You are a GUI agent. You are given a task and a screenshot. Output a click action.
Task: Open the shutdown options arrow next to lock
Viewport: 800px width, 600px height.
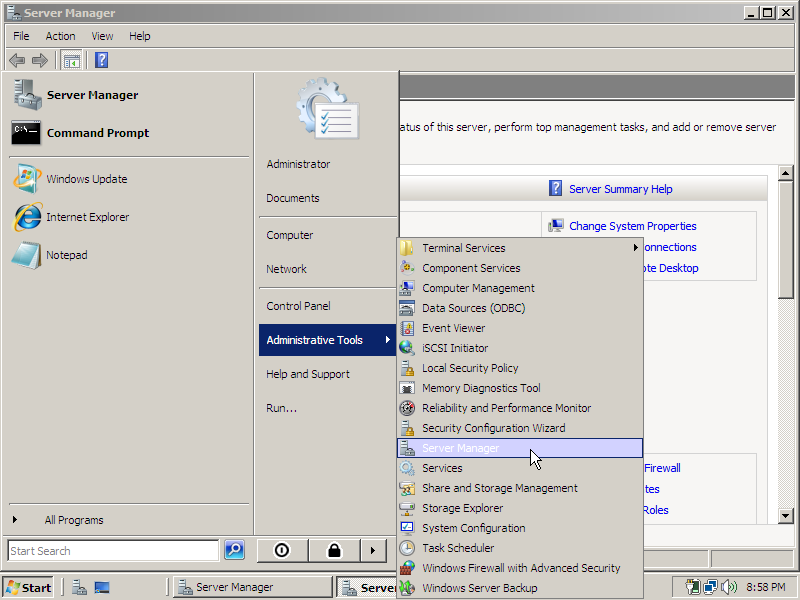[373, 551]
